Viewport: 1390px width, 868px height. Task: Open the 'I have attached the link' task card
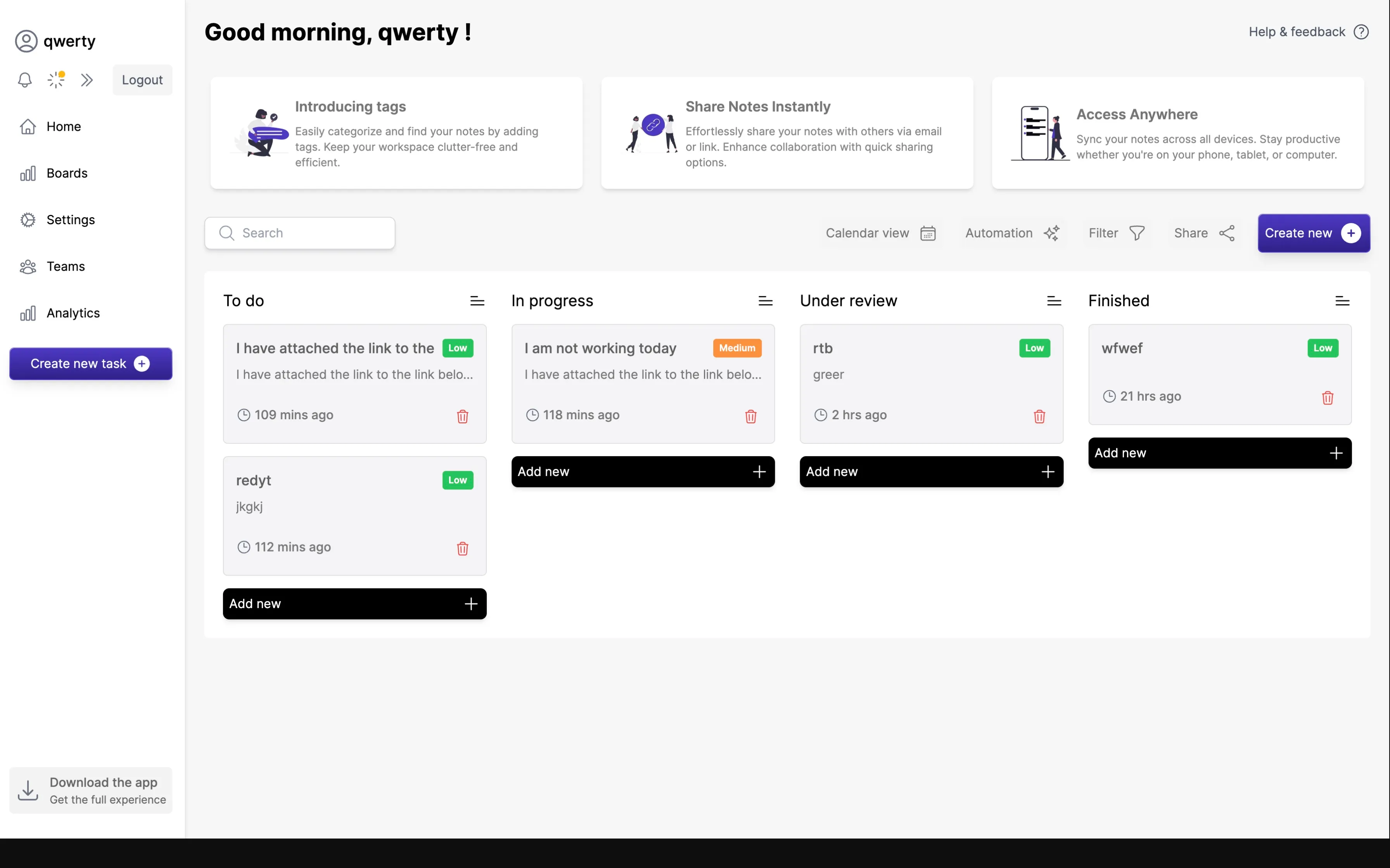pos(354,384)
